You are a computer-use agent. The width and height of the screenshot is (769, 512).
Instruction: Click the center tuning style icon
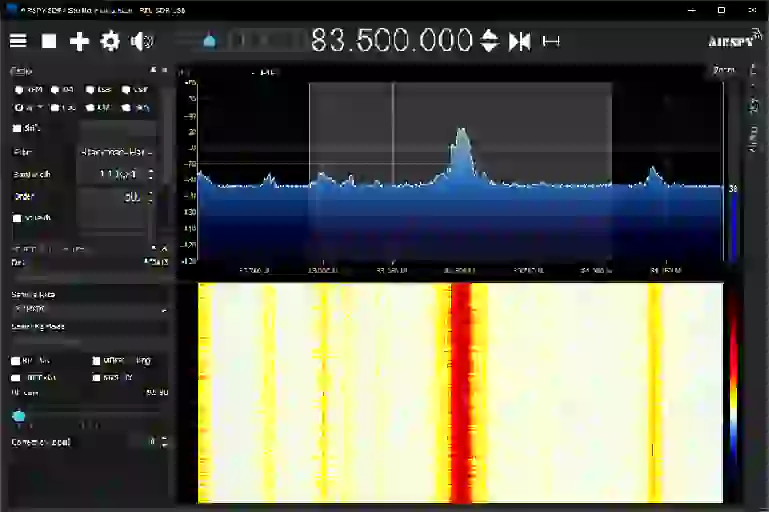click(x=519, y=41)
